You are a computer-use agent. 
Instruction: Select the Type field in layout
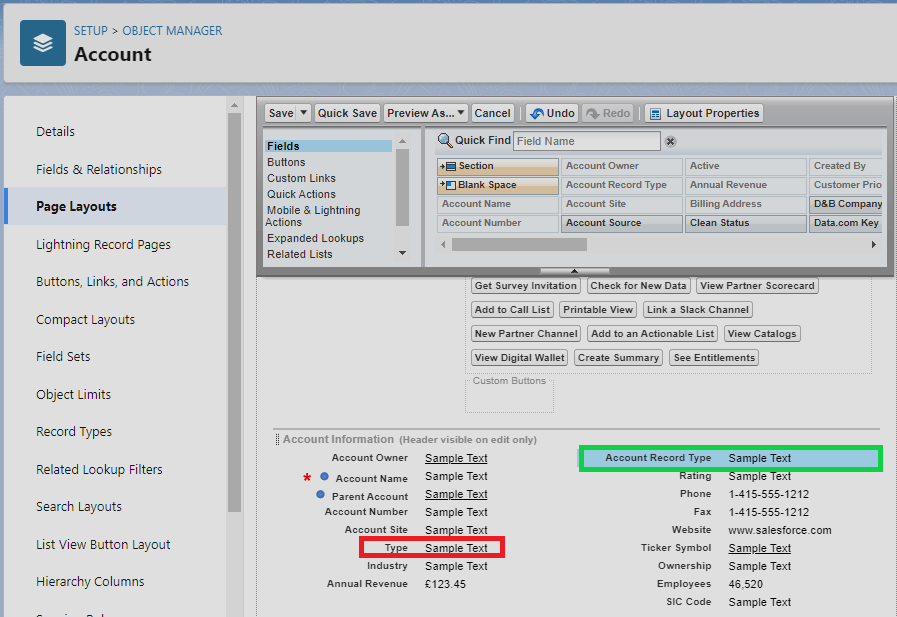point(432,548)
